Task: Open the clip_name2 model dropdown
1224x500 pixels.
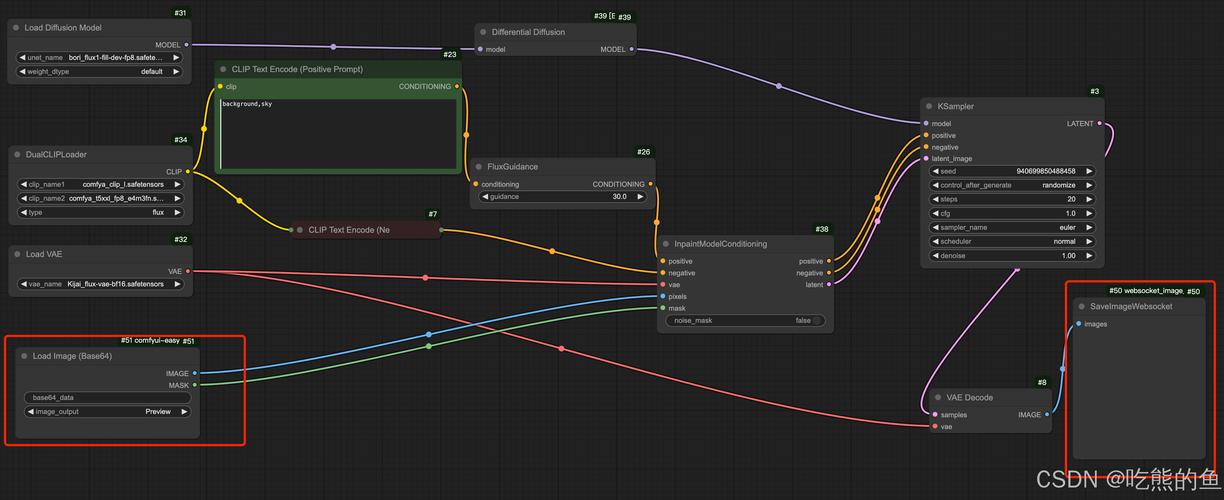Action: pos(100,198)
